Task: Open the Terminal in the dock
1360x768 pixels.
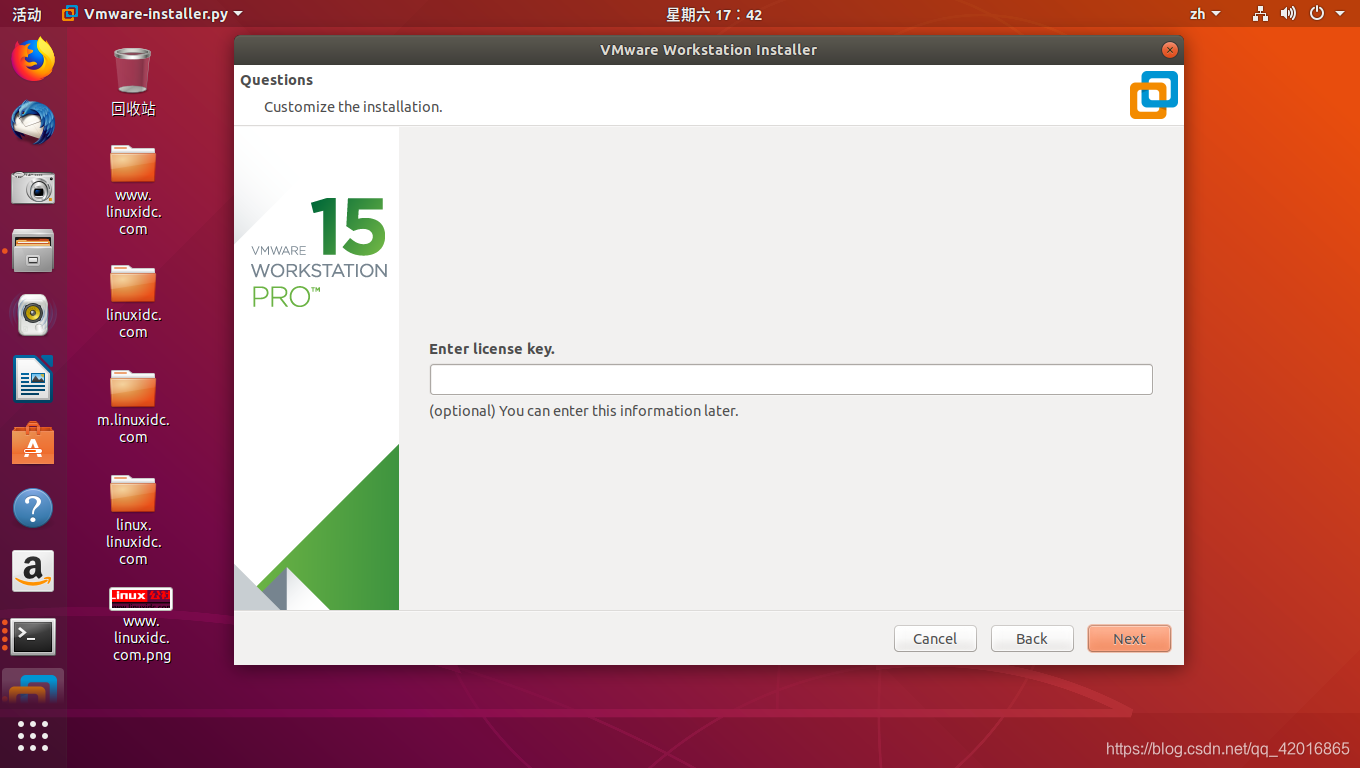Action: tap(33, 636)
